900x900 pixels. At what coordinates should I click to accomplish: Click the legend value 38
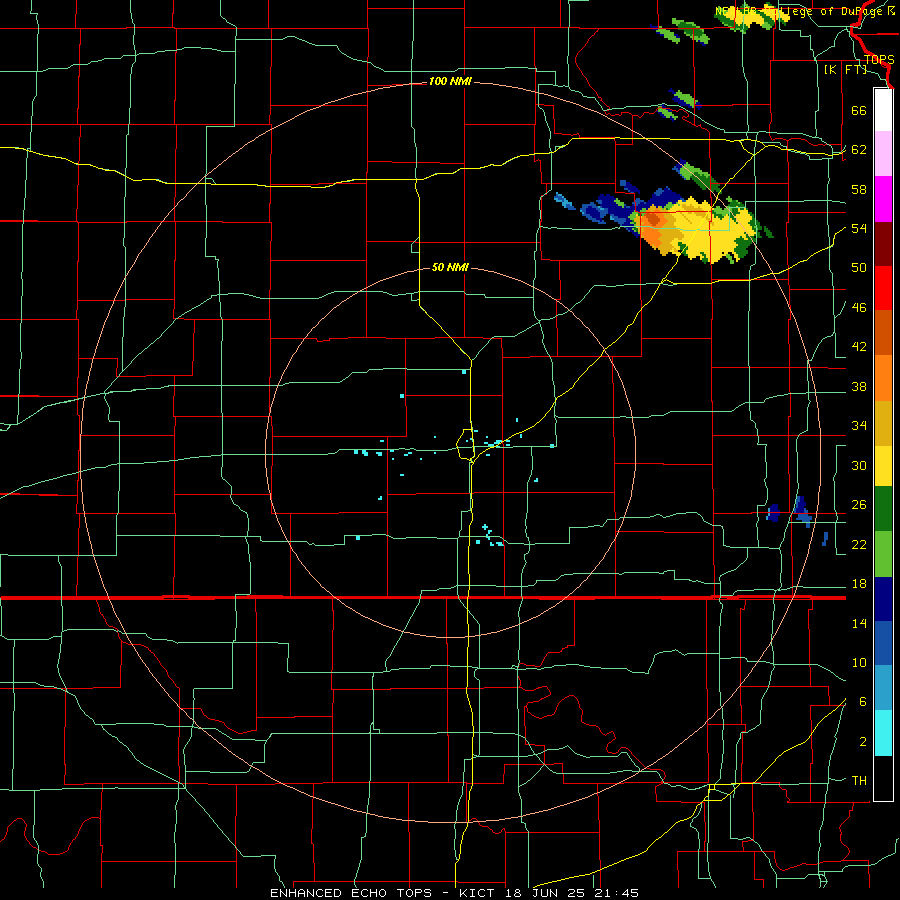(x=859, y=386)
